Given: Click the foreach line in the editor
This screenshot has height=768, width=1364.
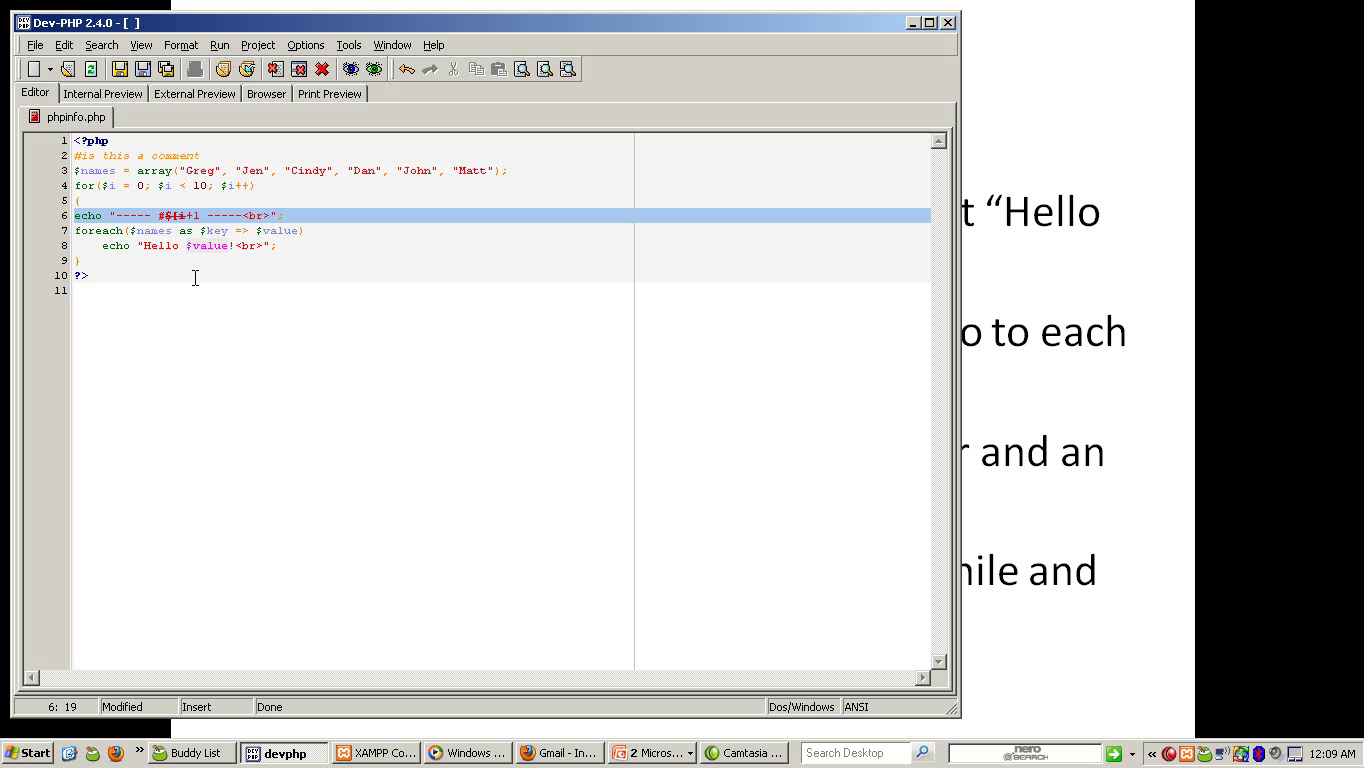Looking at the screenshot, I should (188, 231).
